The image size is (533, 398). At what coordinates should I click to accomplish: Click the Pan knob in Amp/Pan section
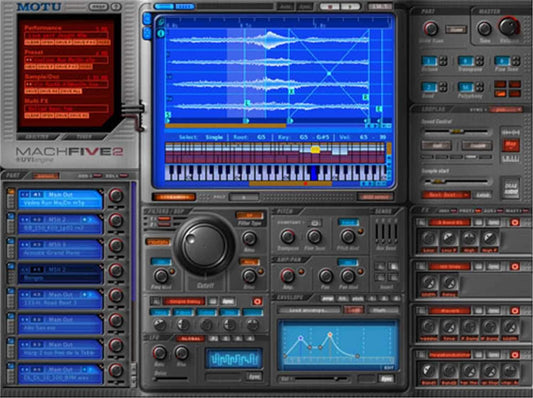326,276
